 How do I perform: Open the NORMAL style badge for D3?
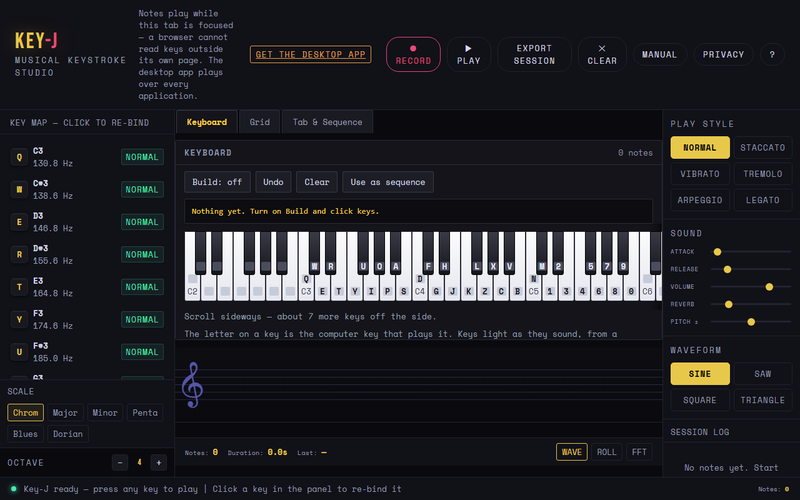point(142,222)
